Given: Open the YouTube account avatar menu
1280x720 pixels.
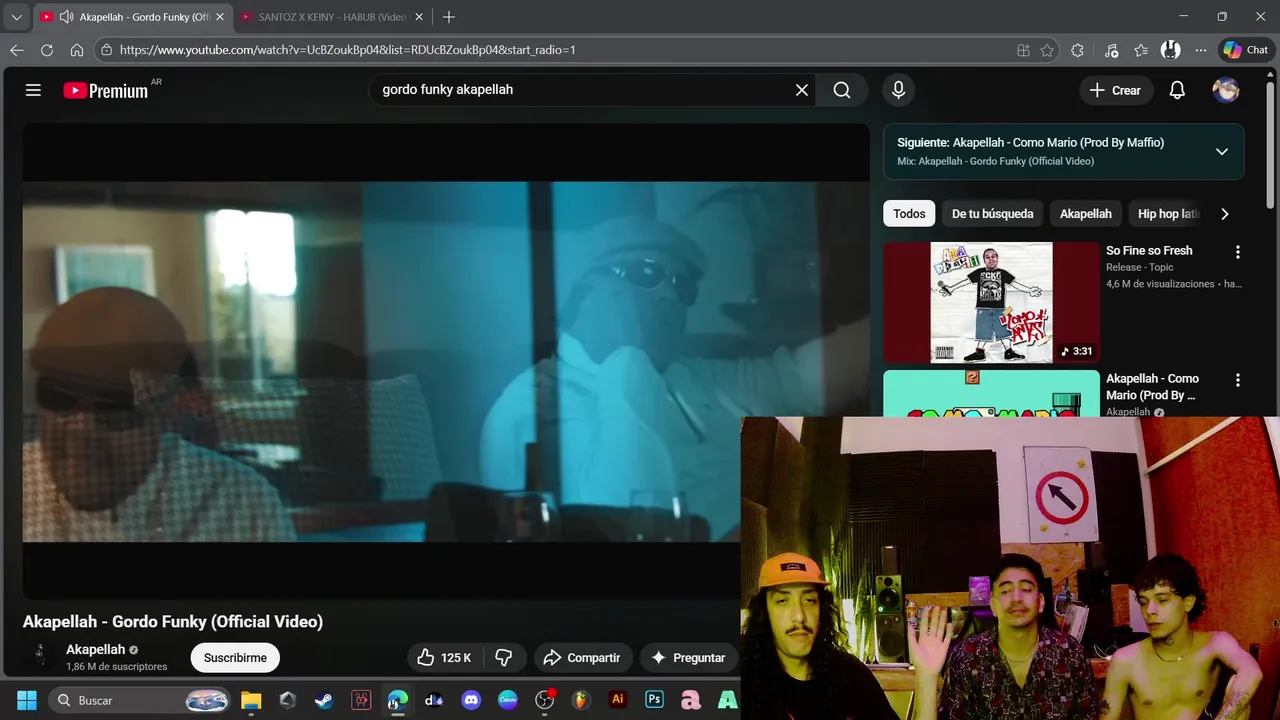Looking at the screenshot, I should coord(1226,90).
